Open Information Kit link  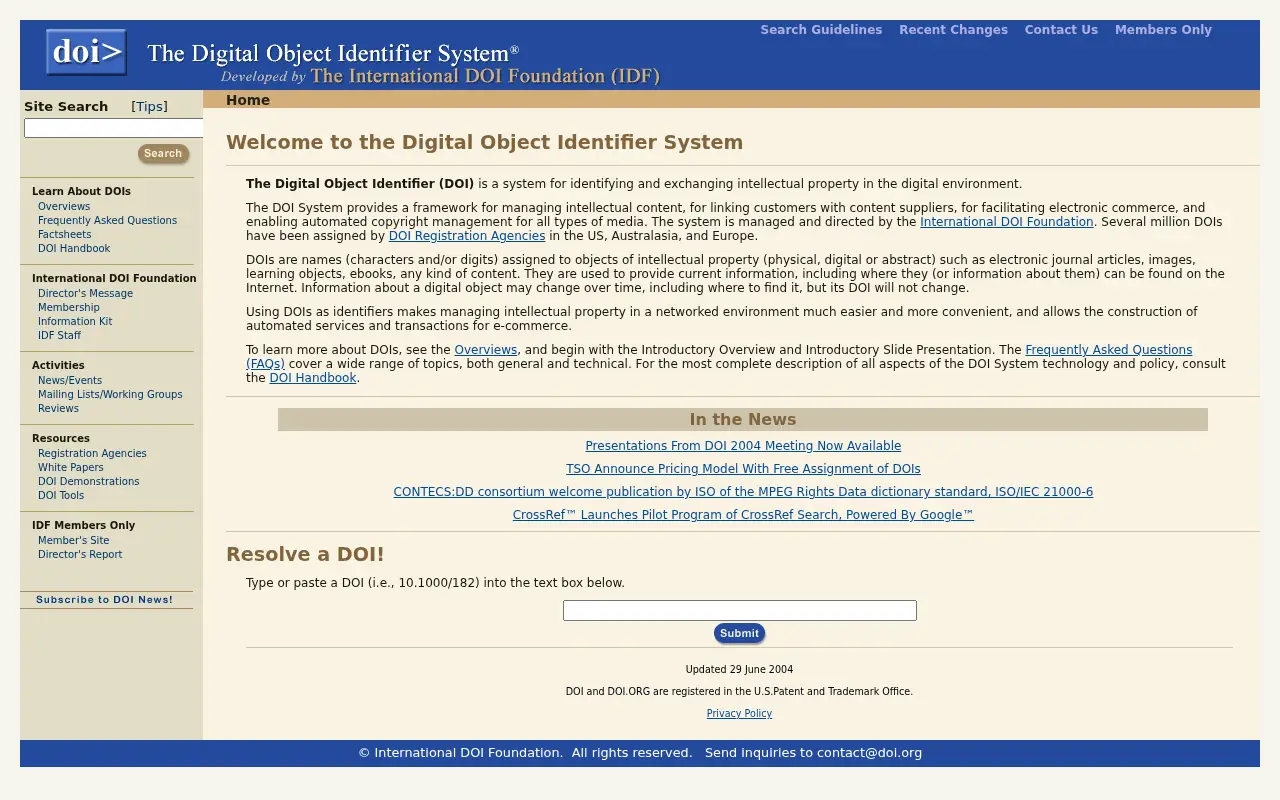coord(75,322)
